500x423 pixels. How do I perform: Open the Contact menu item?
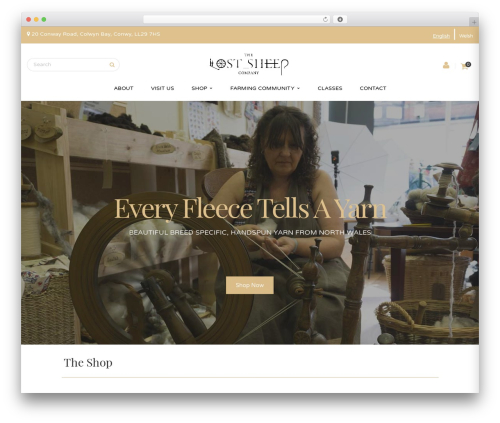coord(373,88)
